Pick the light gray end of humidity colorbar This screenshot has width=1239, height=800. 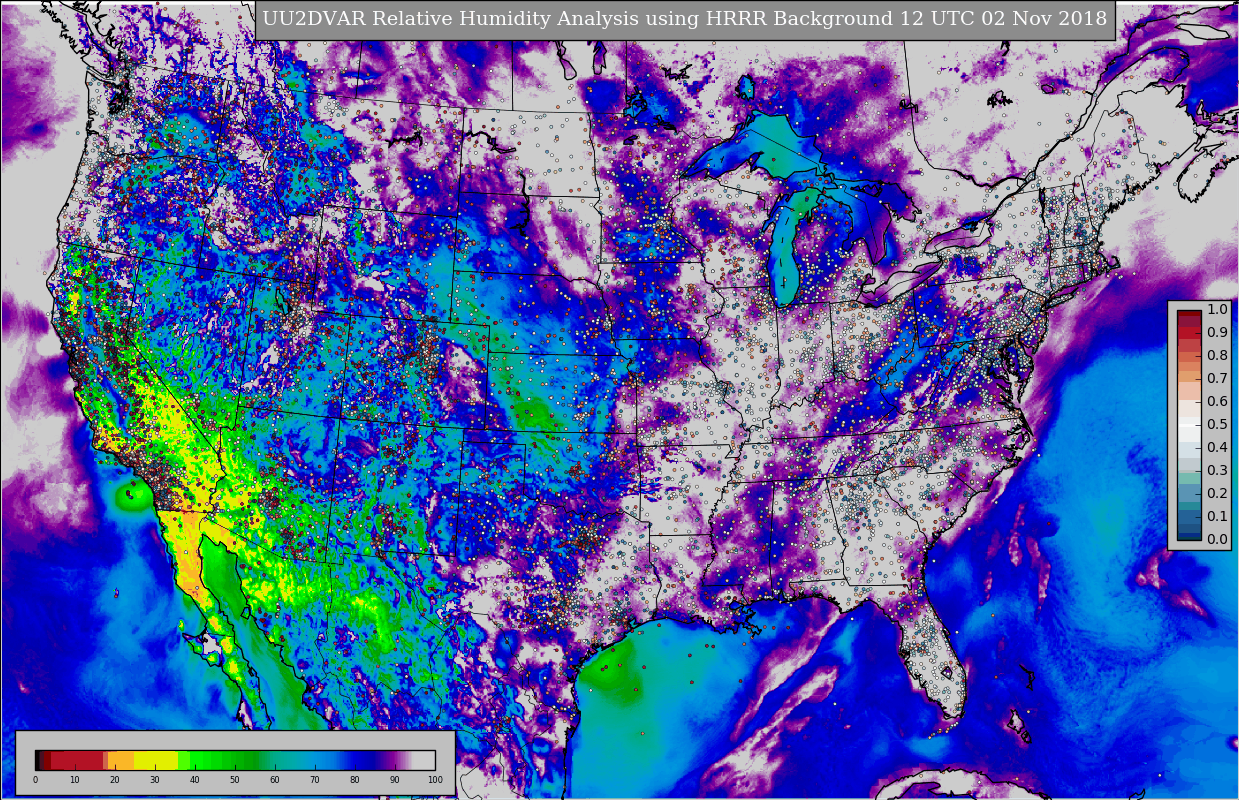click(423, 760)
